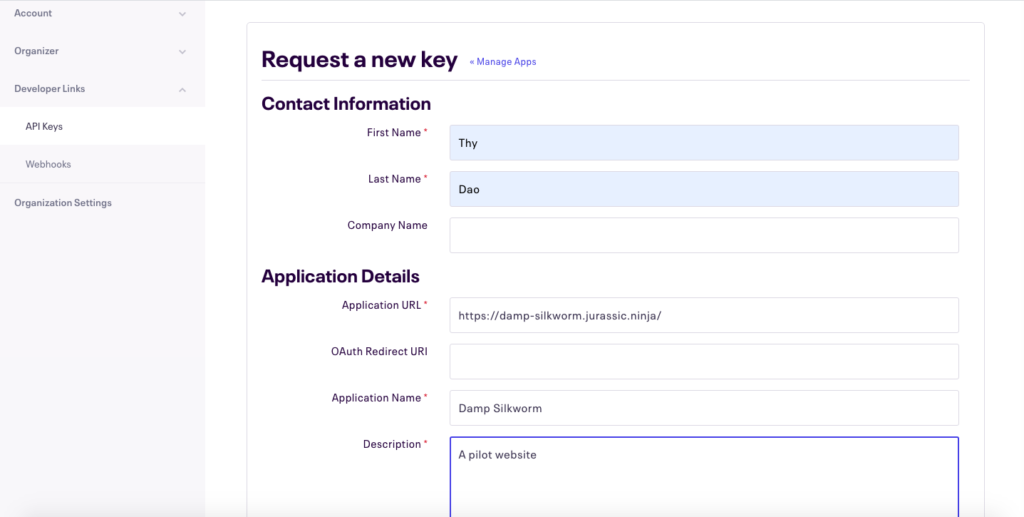Go to Webhooks in sidebar

[48, 164]
